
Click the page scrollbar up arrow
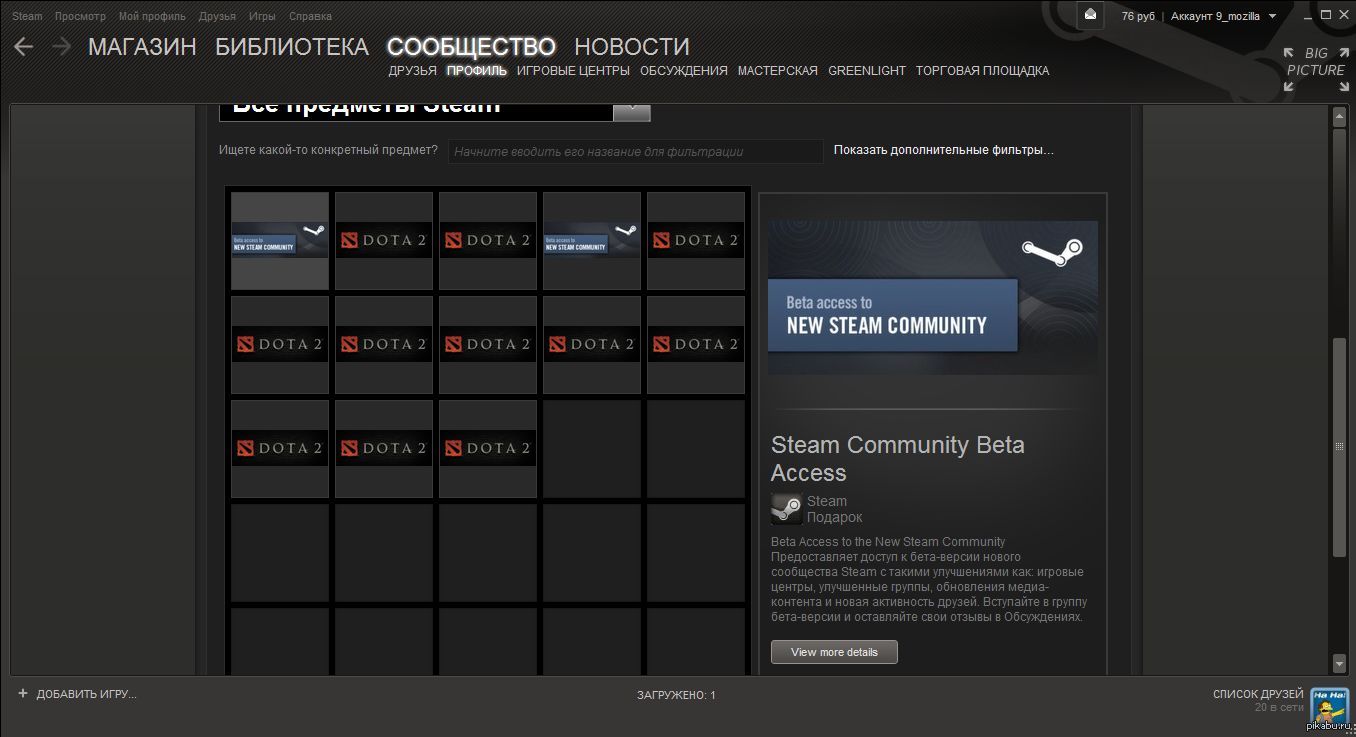[1340, 117]
